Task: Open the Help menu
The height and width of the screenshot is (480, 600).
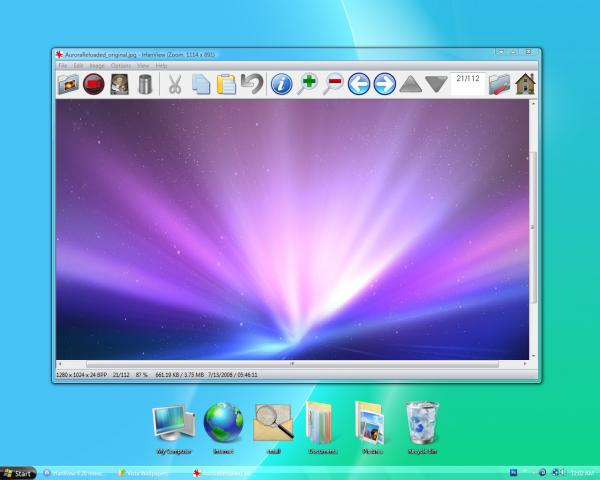Action: 161,66
